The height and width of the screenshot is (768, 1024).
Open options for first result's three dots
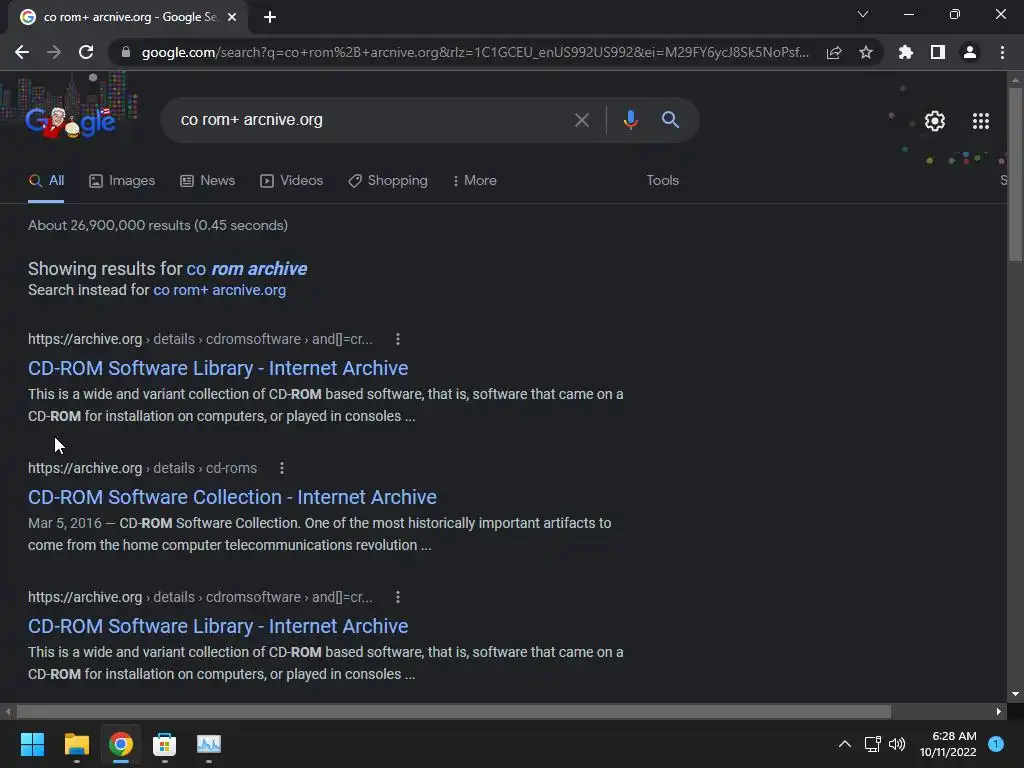click(398, 339)
